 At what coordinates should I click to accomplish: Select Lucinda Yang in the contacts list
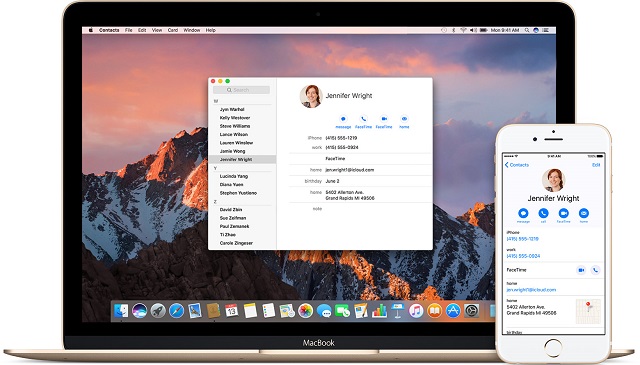(233, 176)
